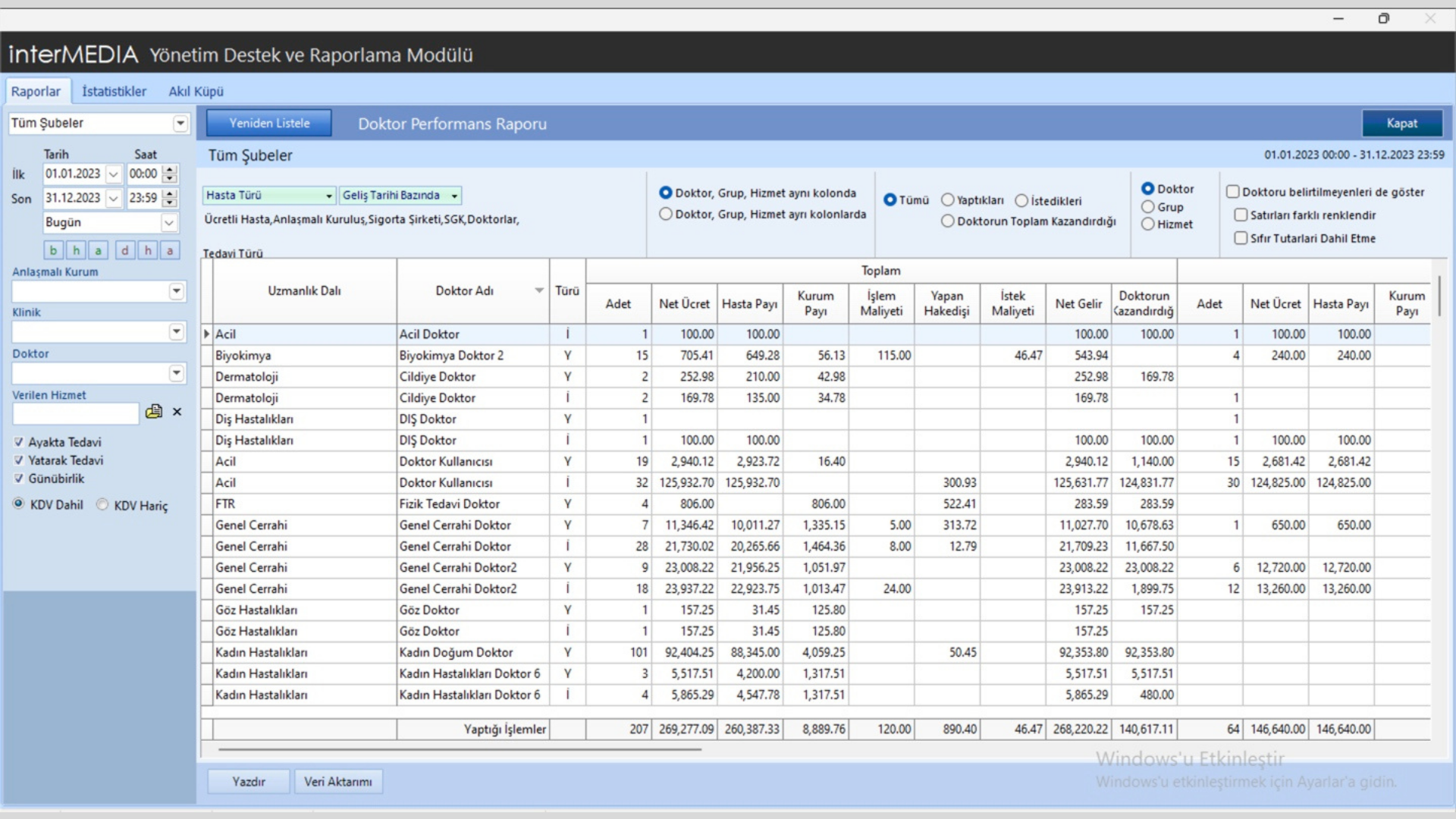Click the red 'd' quick date button
1456x819 pixels.
(125, 250)
